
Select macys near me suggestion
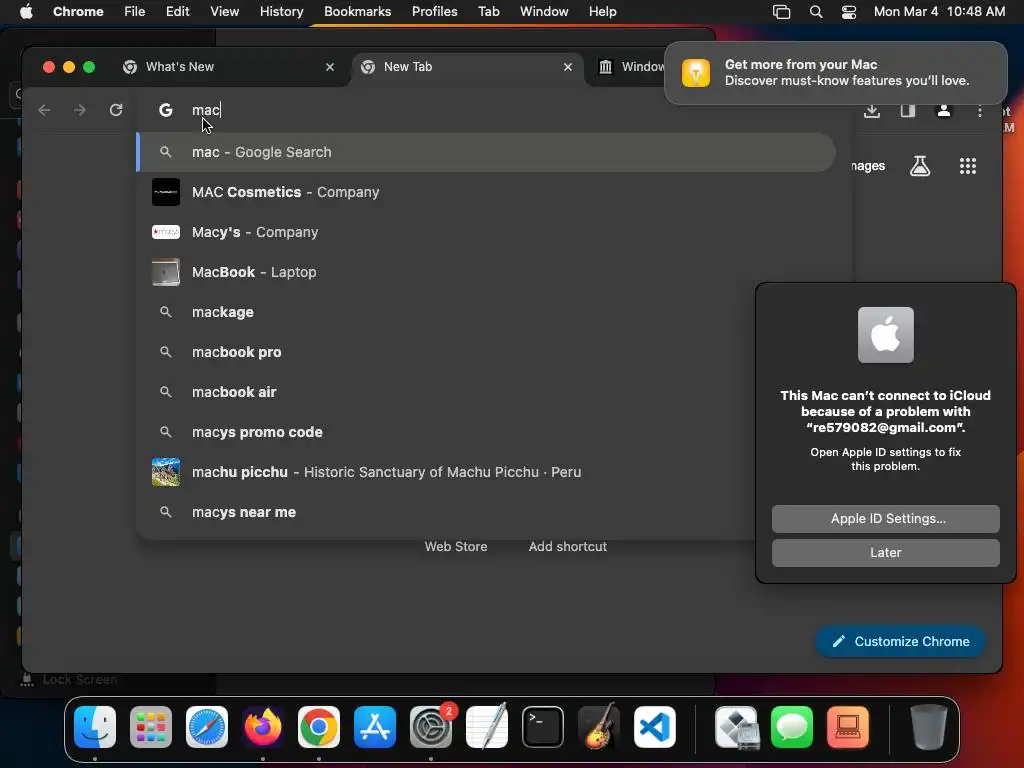pyautogui.click(x=447, y=512)
